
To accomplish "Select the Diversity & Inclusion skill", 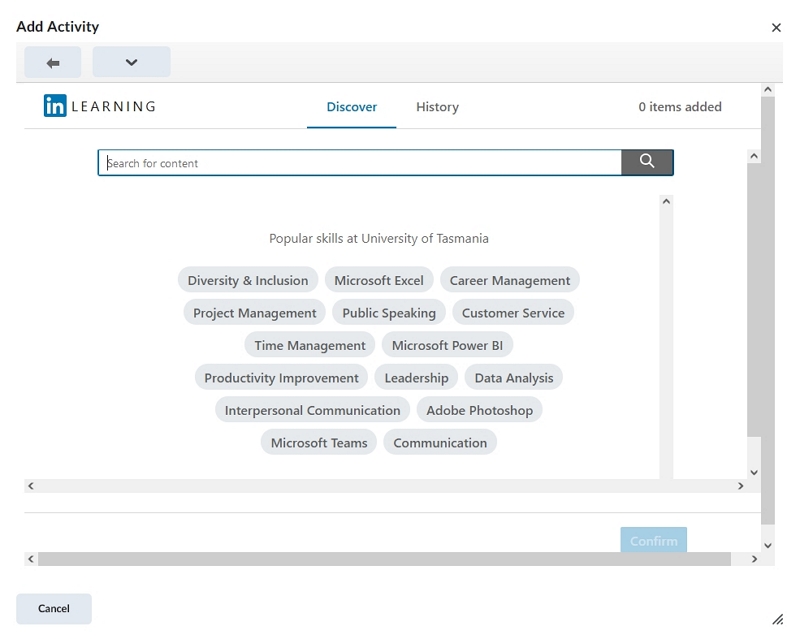I will 248,280.
